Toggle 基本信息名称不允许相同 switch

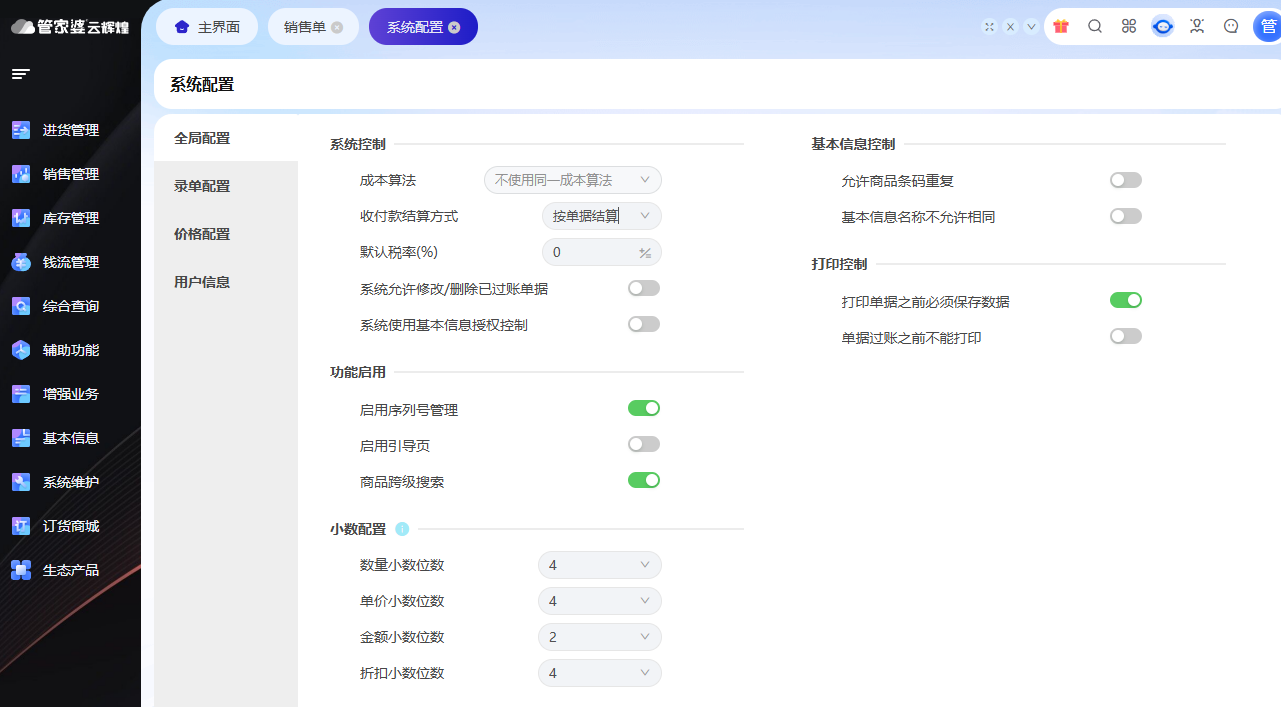click(1126, 216)
